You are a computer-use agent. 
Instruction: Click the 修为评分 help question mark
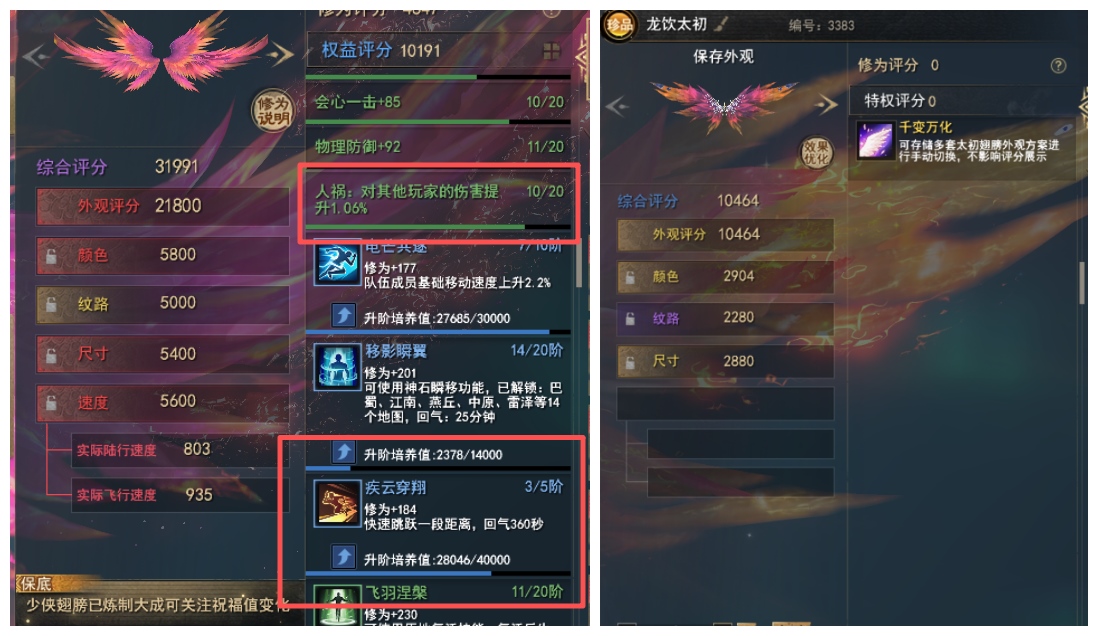coord(1058,66)
